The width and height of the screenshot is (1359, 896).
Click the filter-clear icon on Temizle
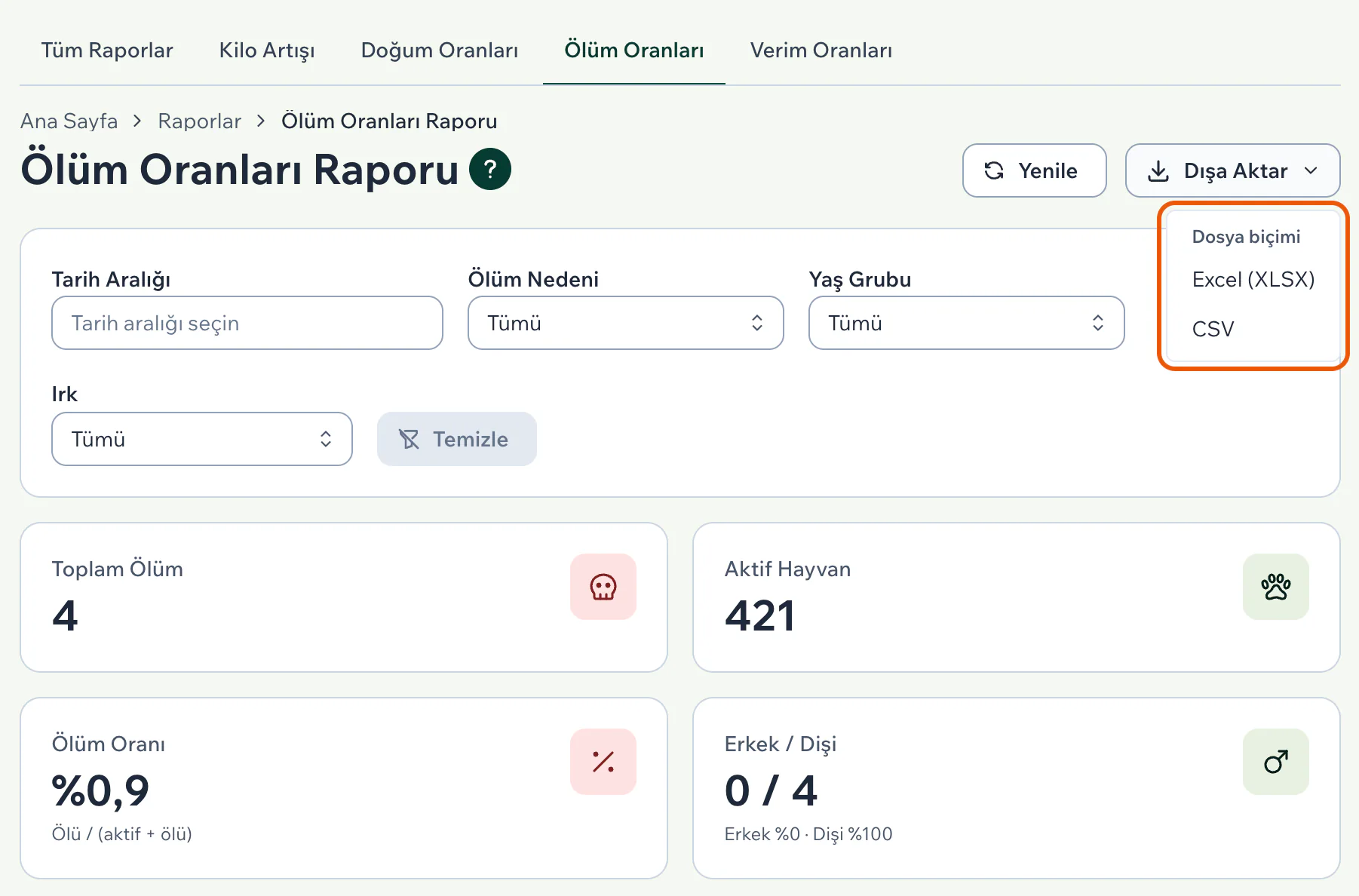409,439
